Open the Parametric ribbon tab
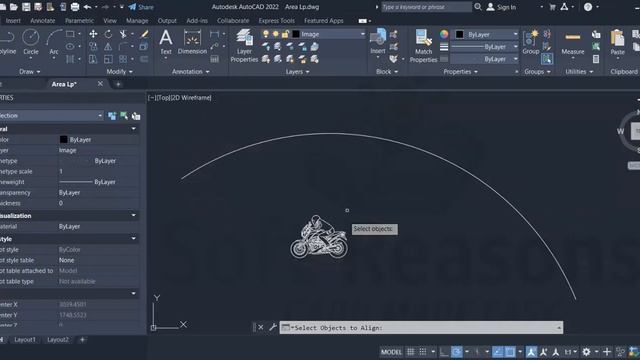The height and width of the screenshot is (360, 640). (79, 20)
